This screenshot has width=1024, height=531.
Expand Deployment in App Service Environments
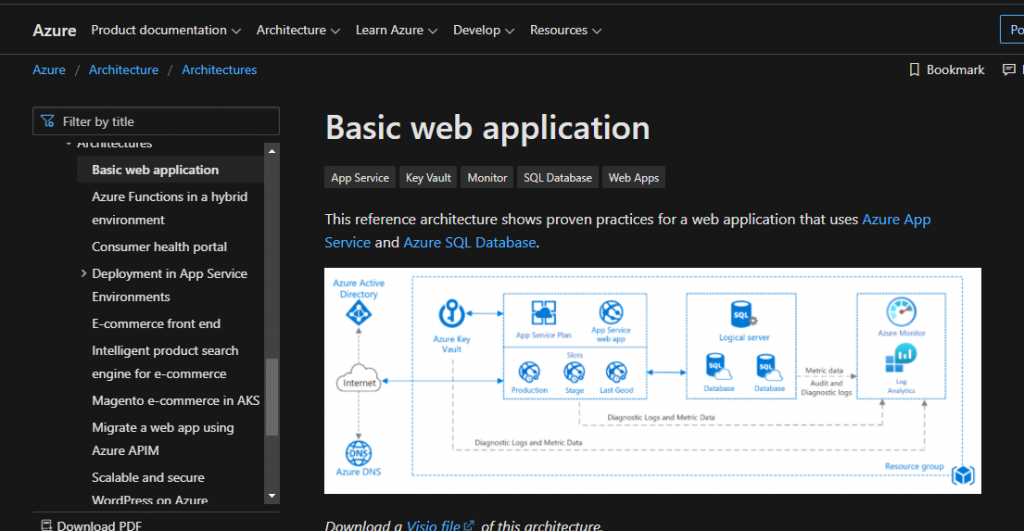(84, 274)
